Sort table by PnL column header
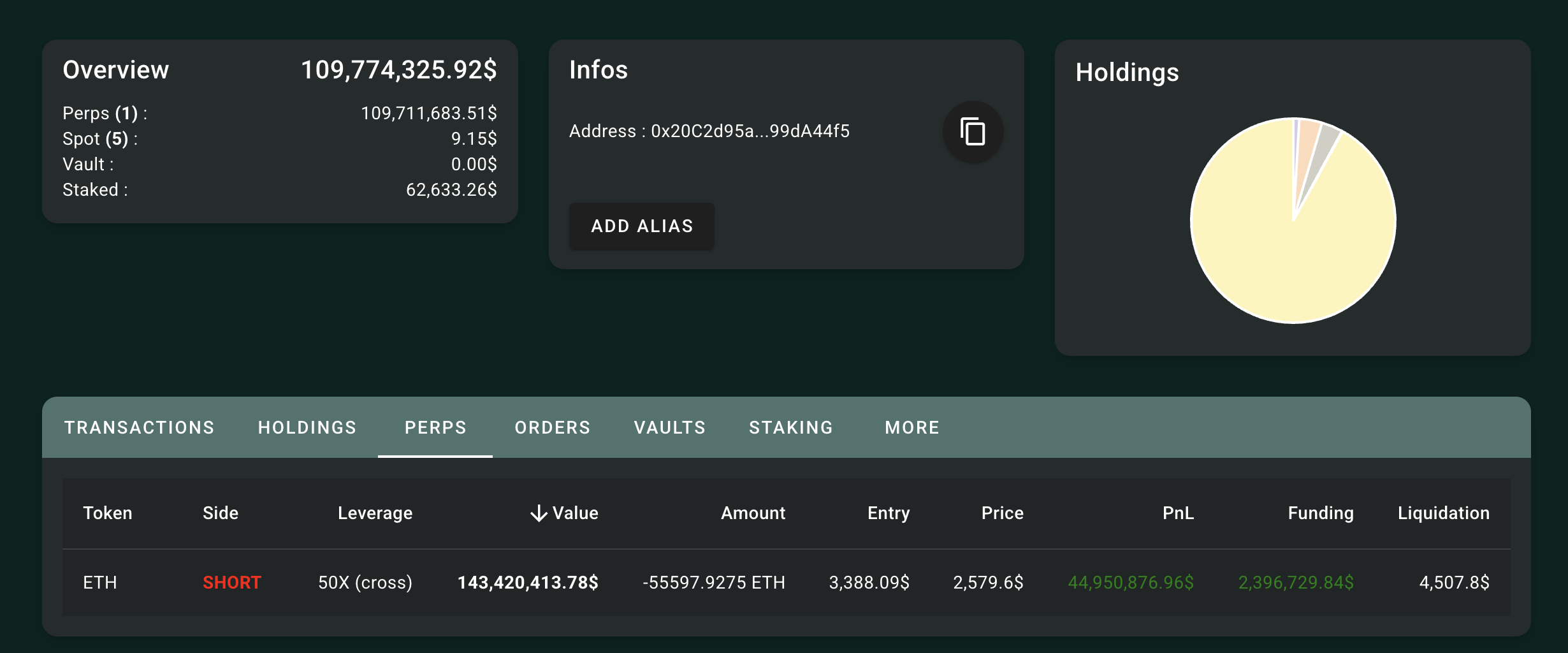Viewport: 1568px width, 653px height. coord(1178,513)
